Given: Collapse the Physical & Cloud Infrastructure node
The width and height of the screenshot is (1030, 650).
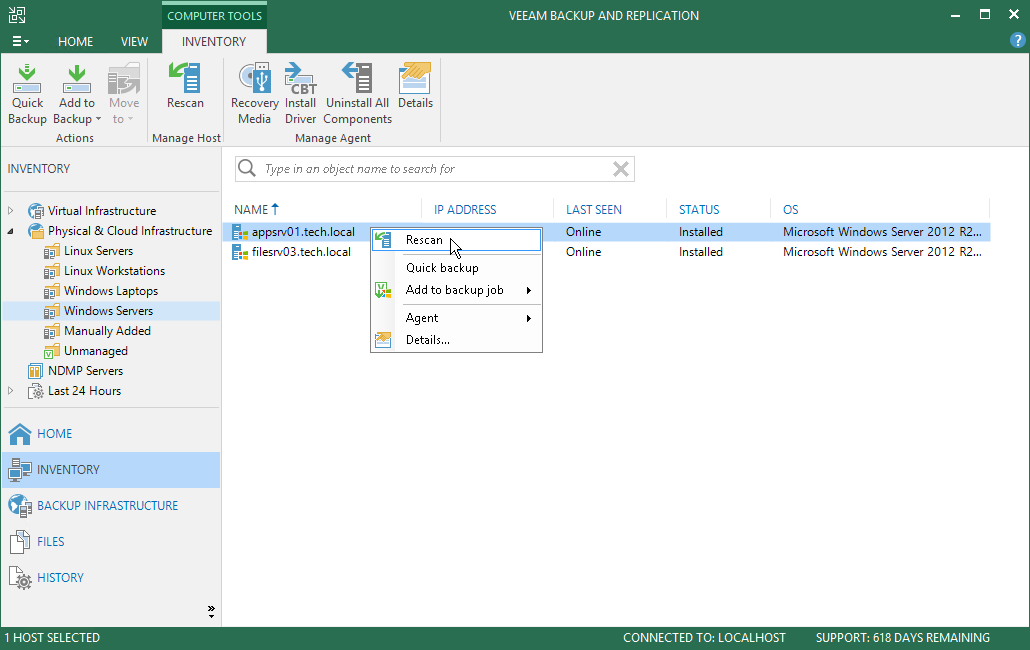Looking at the screenshot, I should pyautogui.click(x=11, y=231).
